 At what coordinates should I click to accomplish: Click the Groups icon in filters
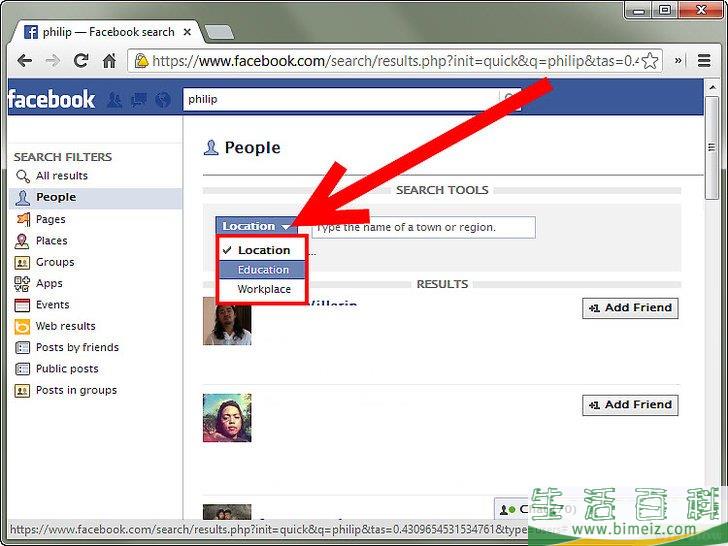[22, 262]
